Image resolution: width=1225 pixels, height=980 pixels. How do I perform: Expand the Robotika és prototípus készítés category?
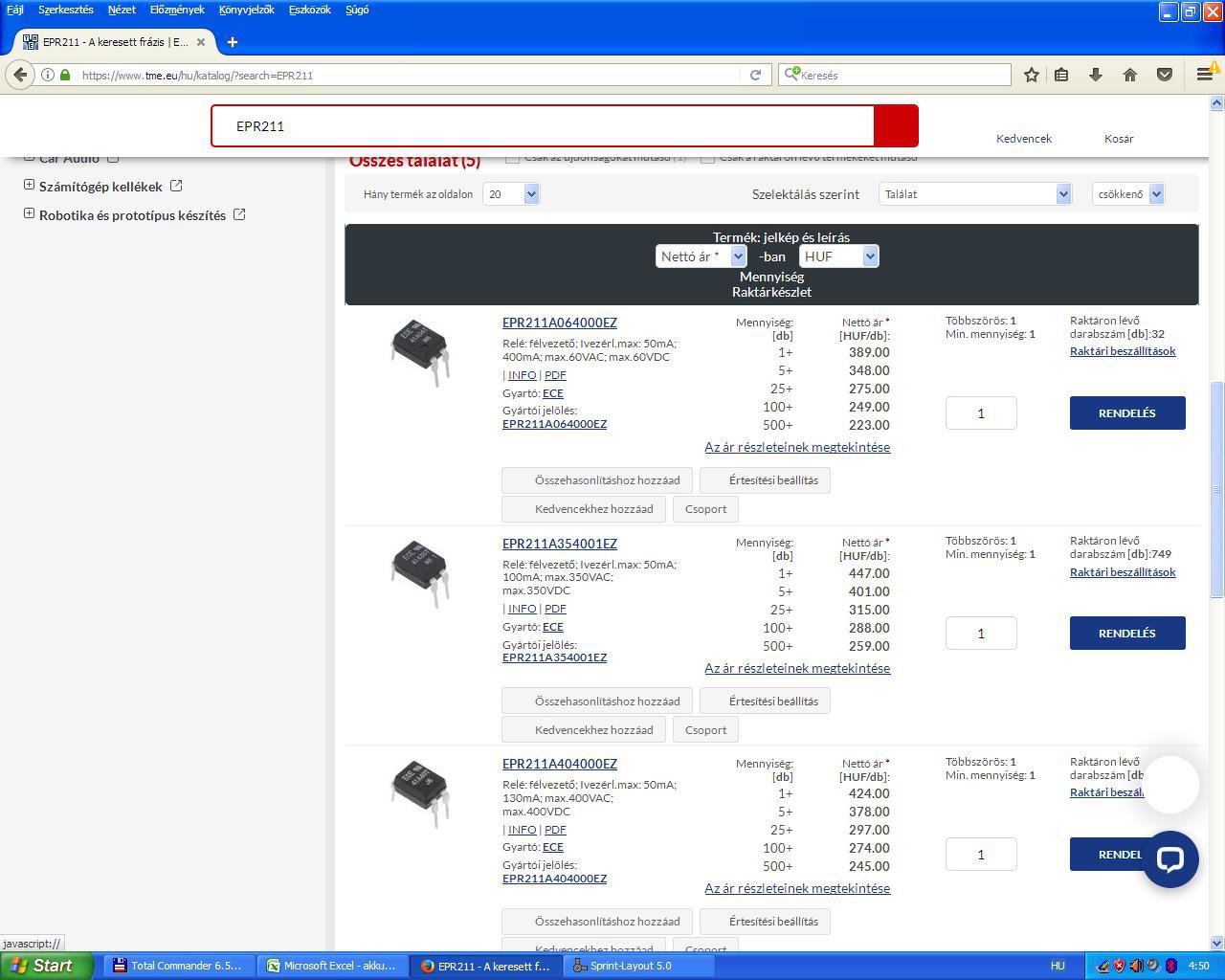pyautogui.click(x=29, y=213)
